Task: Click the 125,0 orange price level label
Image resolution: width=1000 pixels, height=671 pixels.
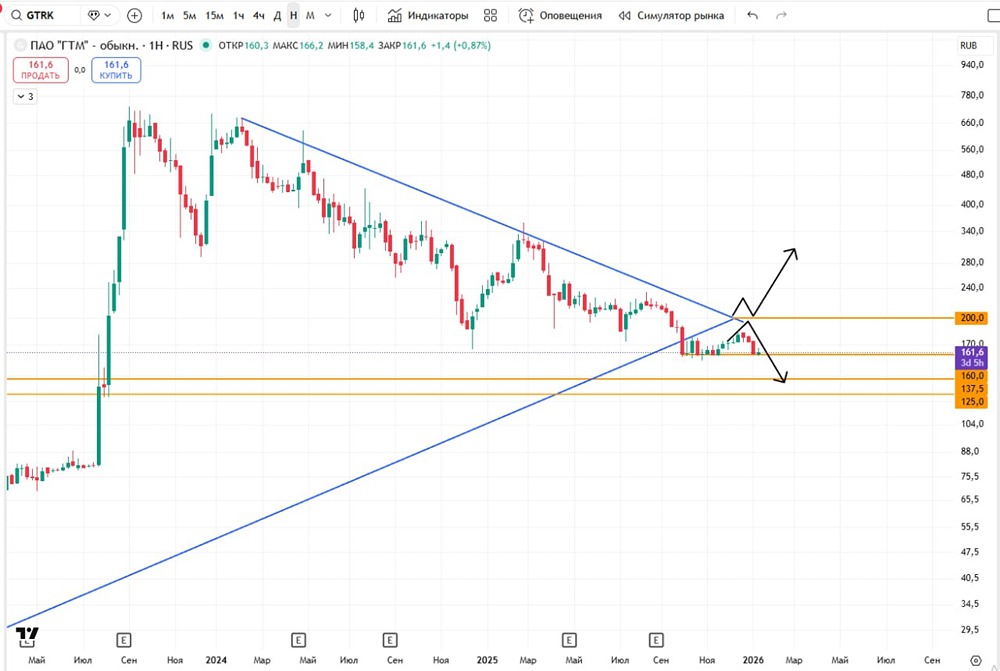Action: click(x=972, y=402)
